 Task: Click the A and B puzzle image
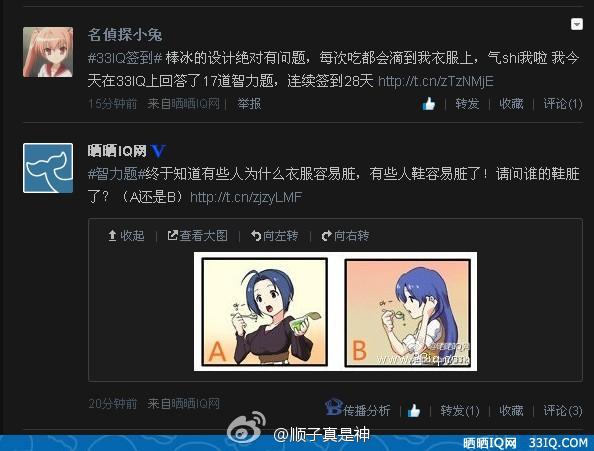[335, 311]
